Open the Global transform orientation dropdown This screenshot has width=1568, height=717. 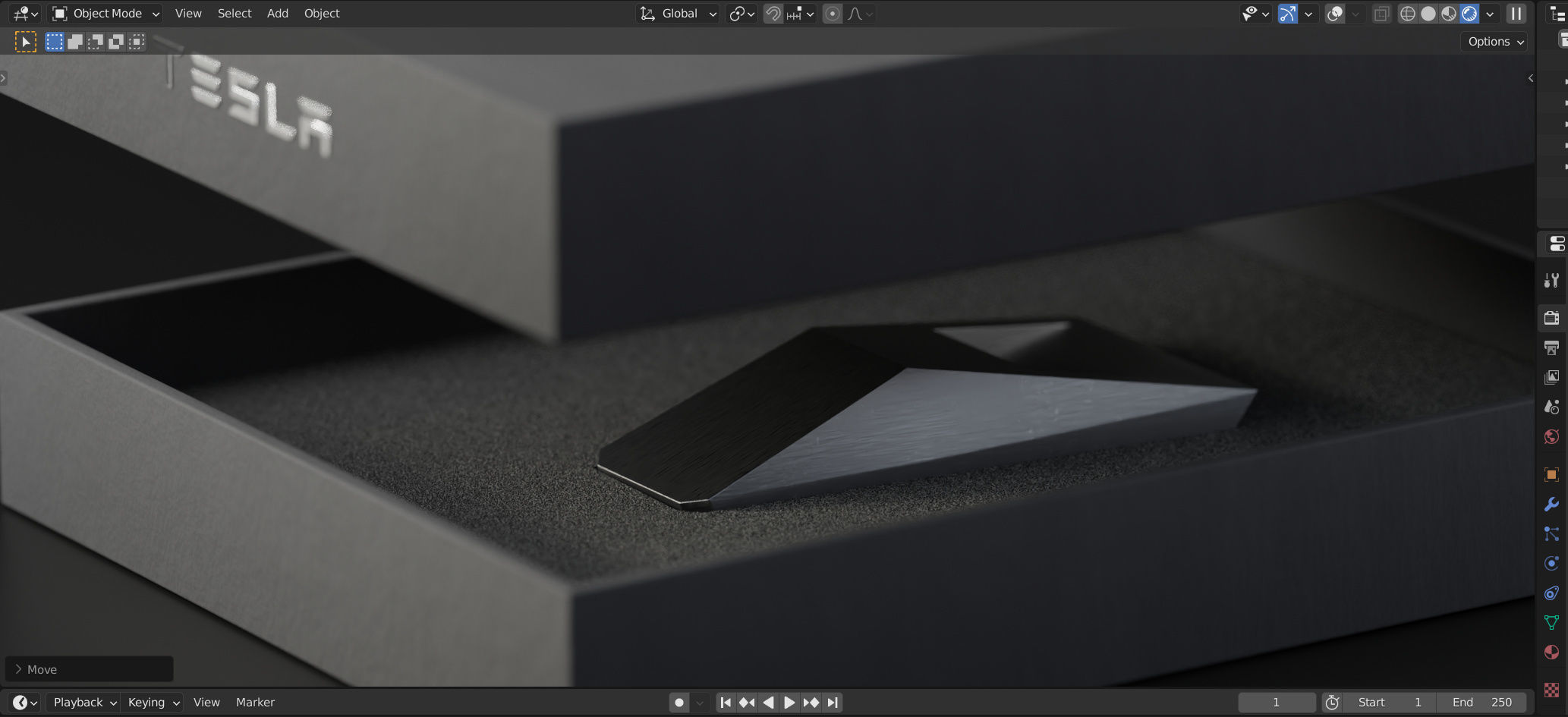pyautogui.click(x=678, y=14)
